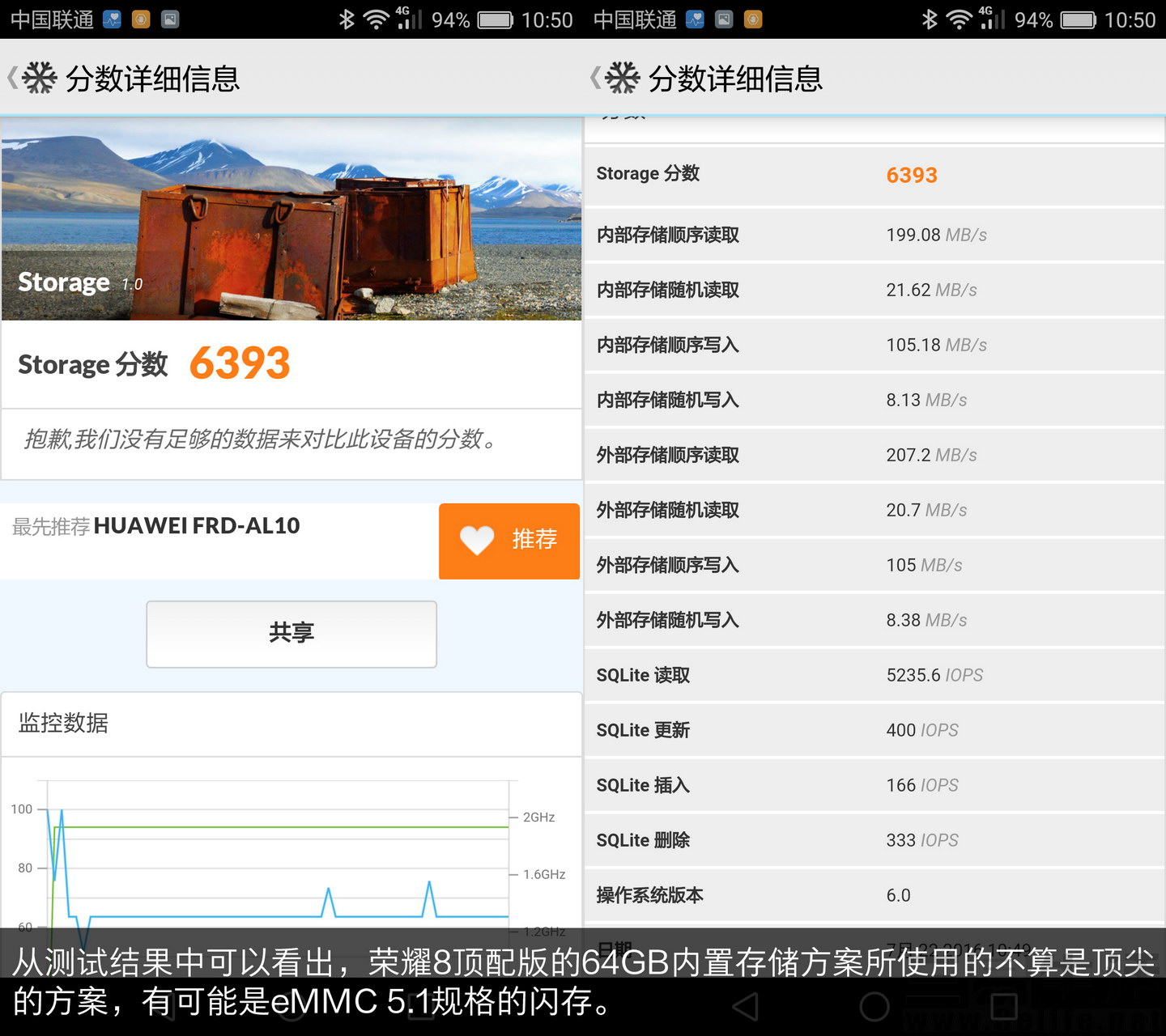Image resolution: width=1166 pixels, height=1036 pixels.
Task: Tap the 1.6GHz label on the chart axis
Action: pos(544,874)
